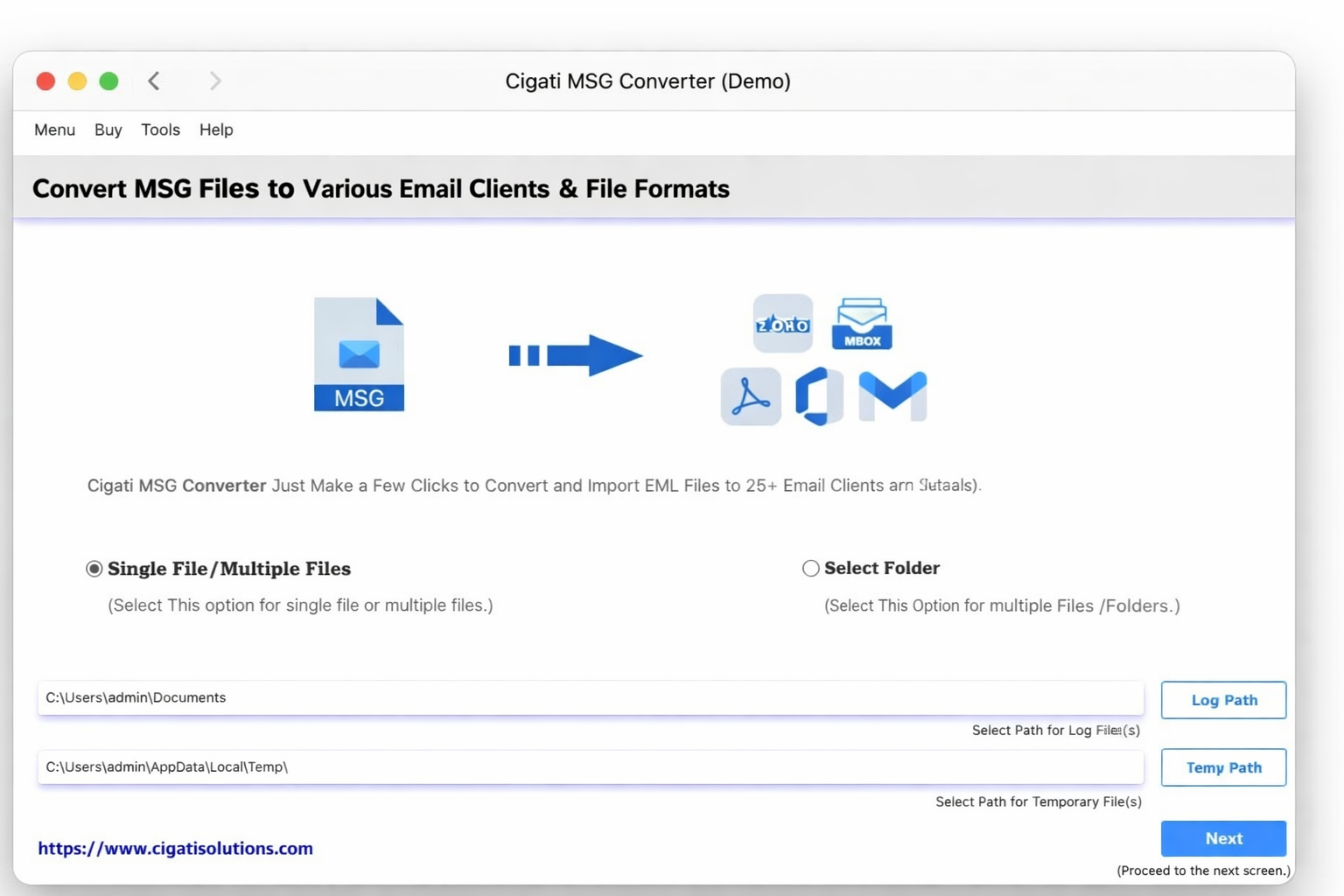Click 'Select This Option for multiple Files /Folders' hint
Image resolution: width=1344 pixels, height=896 pixels.
1002,605
